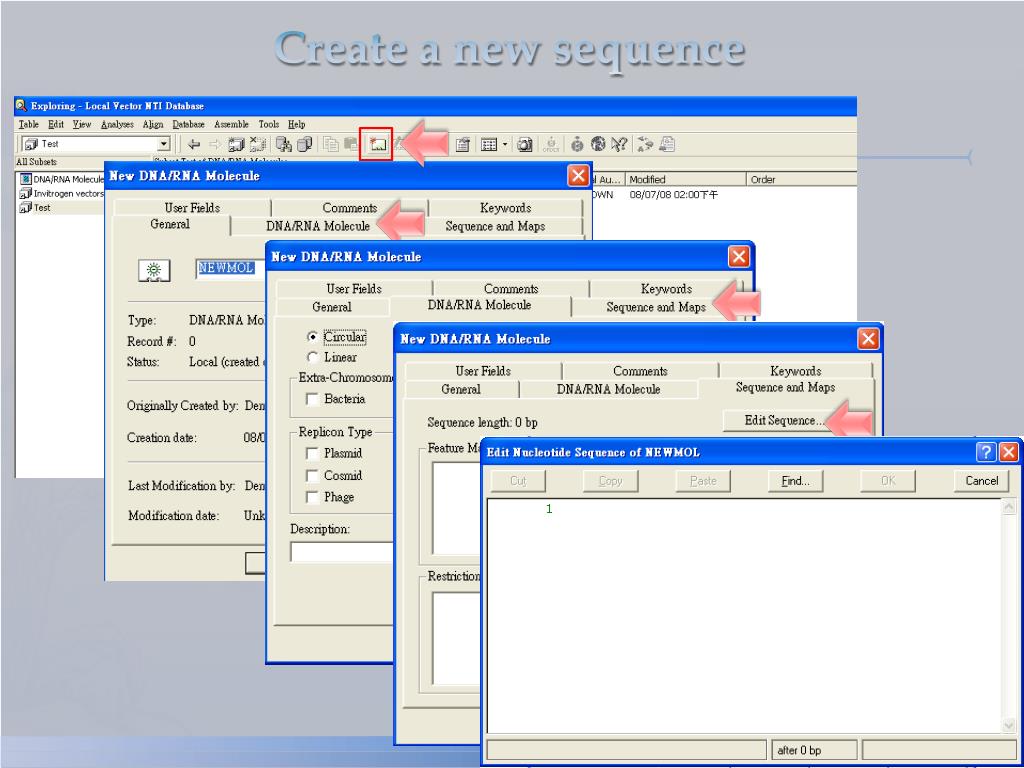
Task: Open Comments tab in Circular/Linear dialog
Action: [x=511, y=289]
